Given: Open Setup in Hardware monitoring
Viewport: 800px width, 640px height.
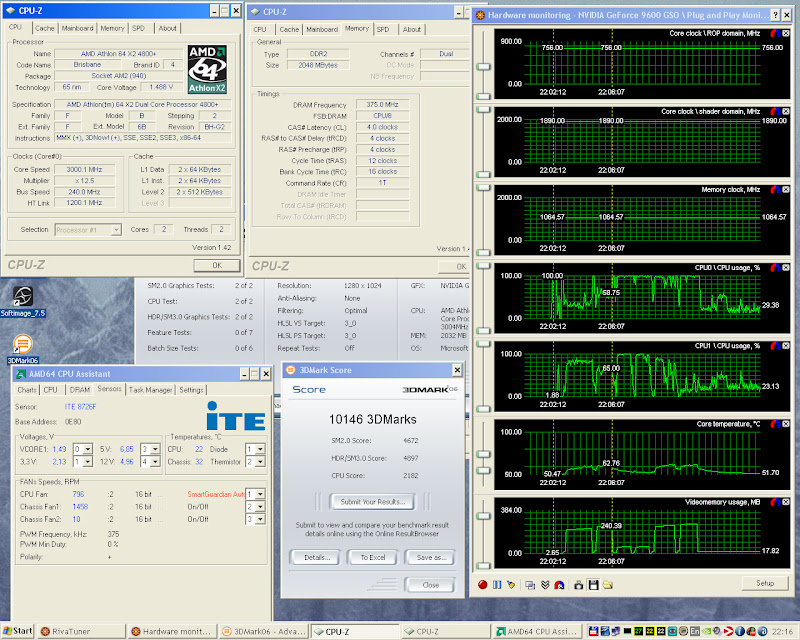Looking at the screenshot, I should point(765,583).
